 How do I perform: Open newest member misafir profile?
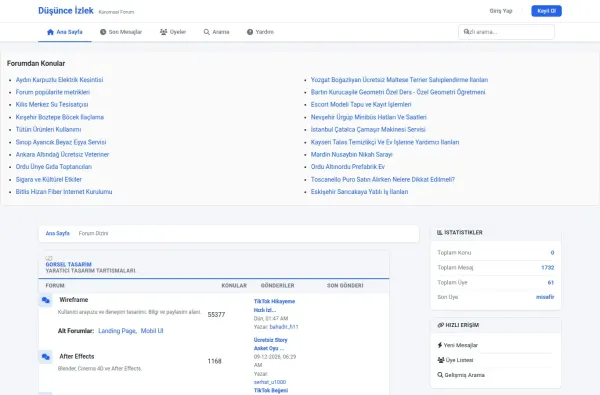tap(545, 297)
